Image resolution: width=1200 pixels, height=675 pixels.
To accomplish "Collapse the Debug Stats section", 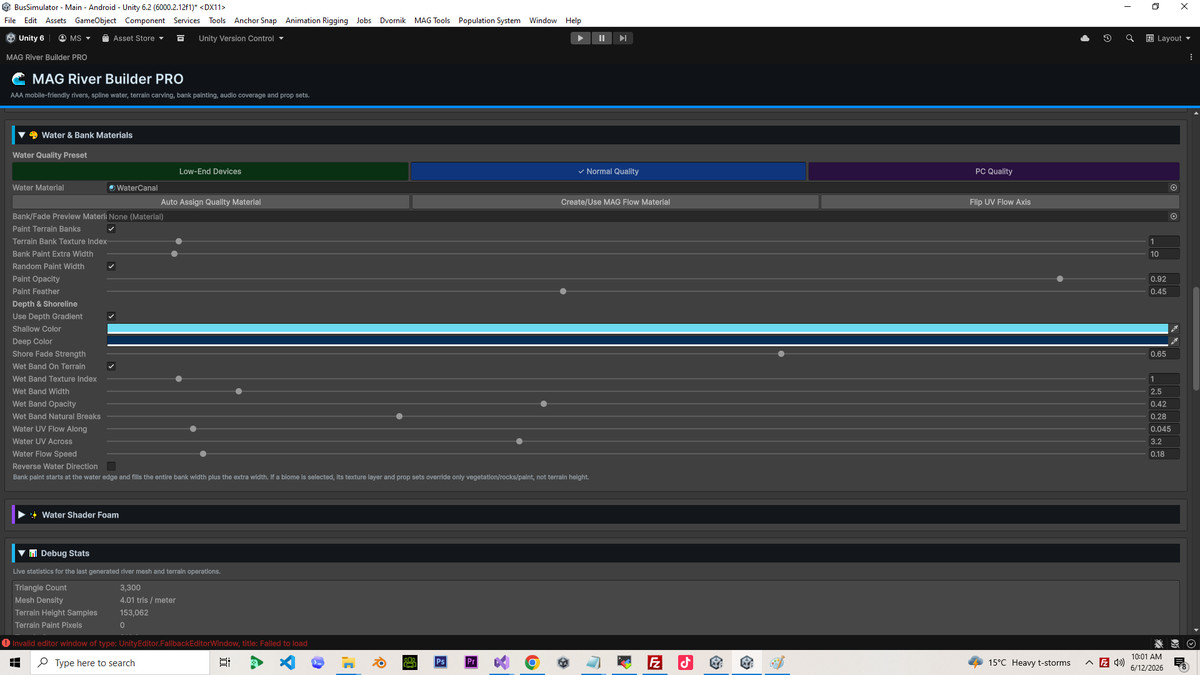I will pyautogui.click(x=22, y=553).
